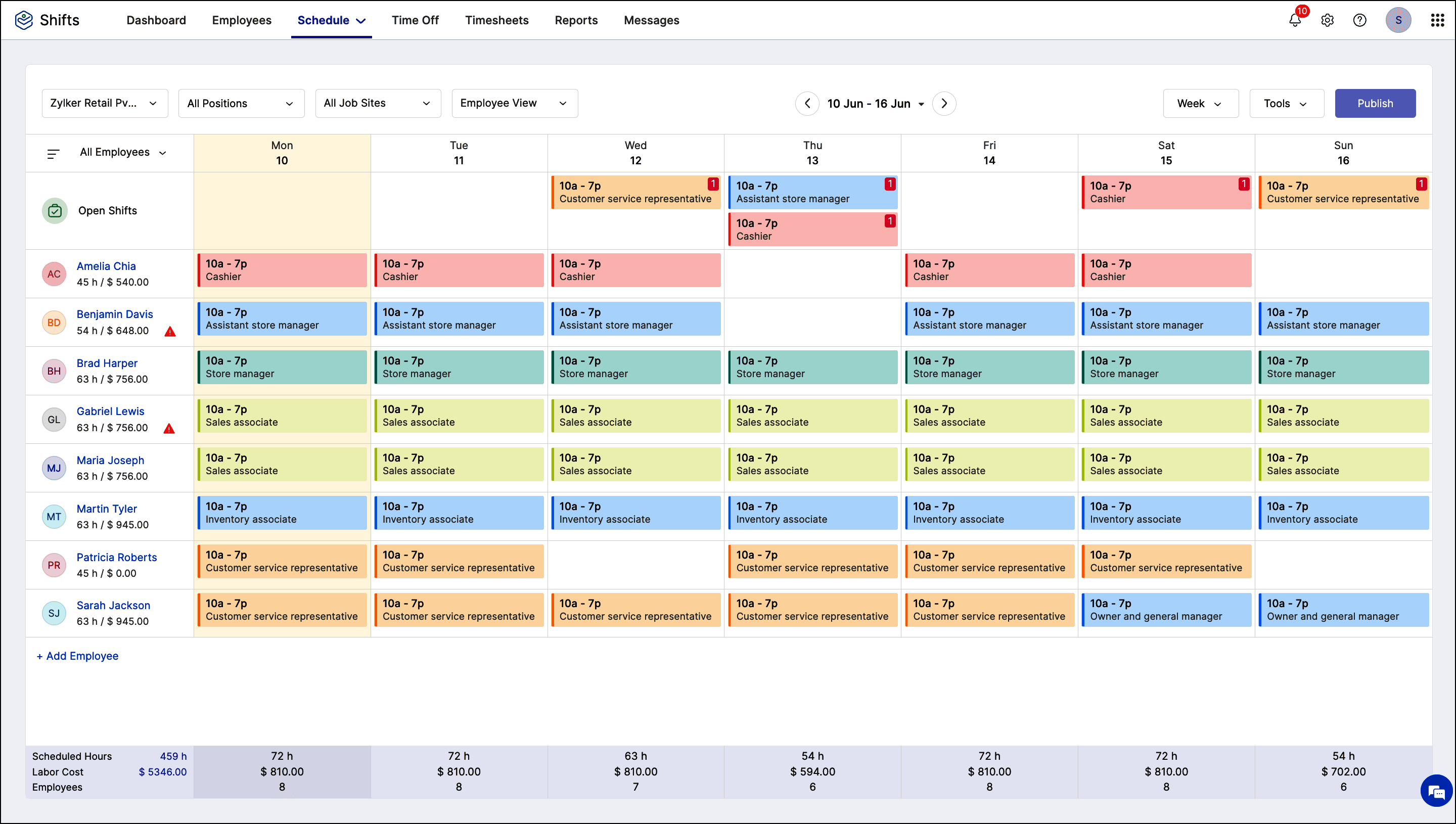Open the Time Off section
The image size is (1456, 824).
pyautogui.click(x=415, y=20)
